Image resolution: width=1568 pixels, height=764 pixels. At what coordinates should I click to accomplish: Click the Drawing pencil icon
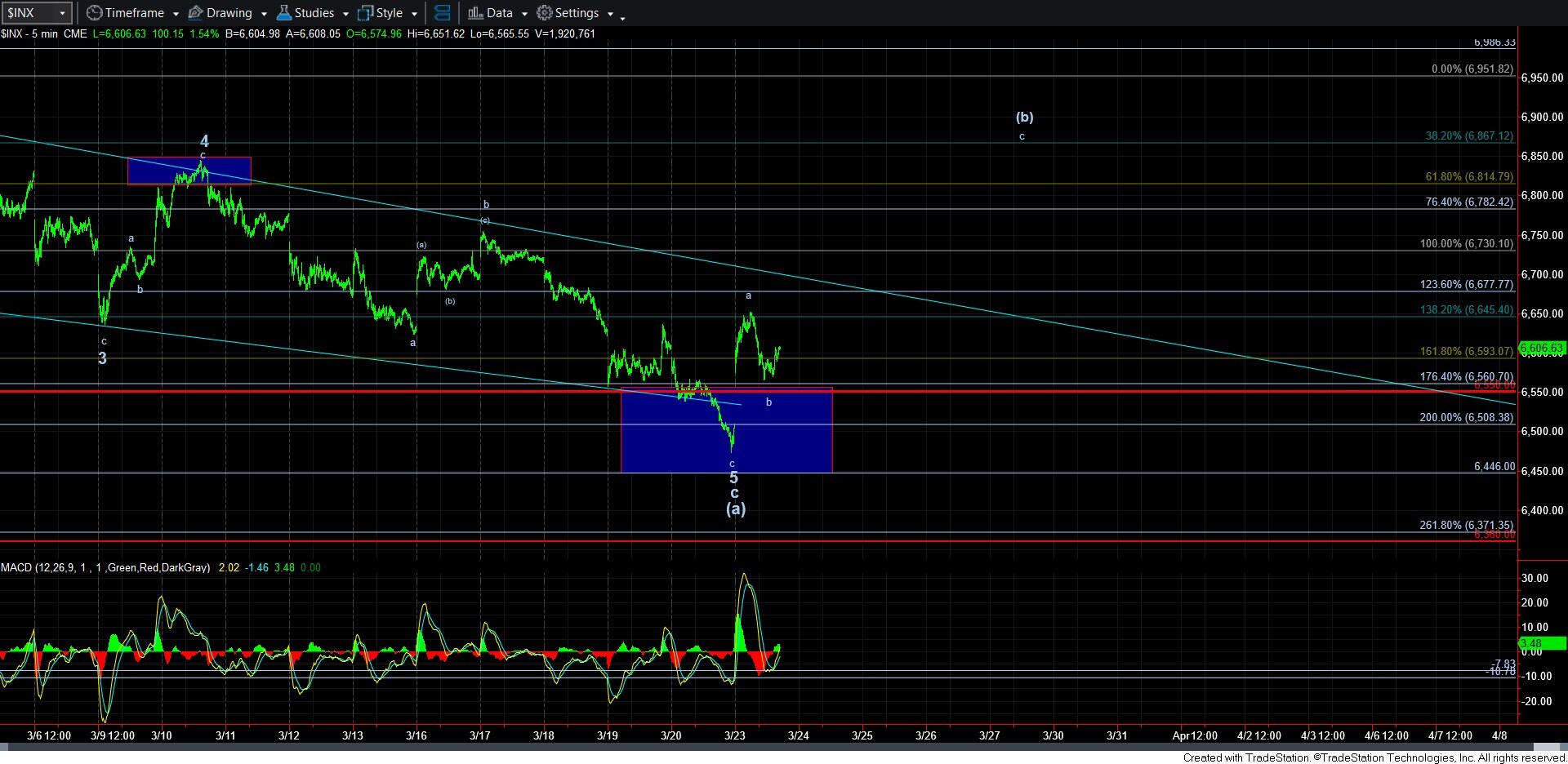click(196, 13)
